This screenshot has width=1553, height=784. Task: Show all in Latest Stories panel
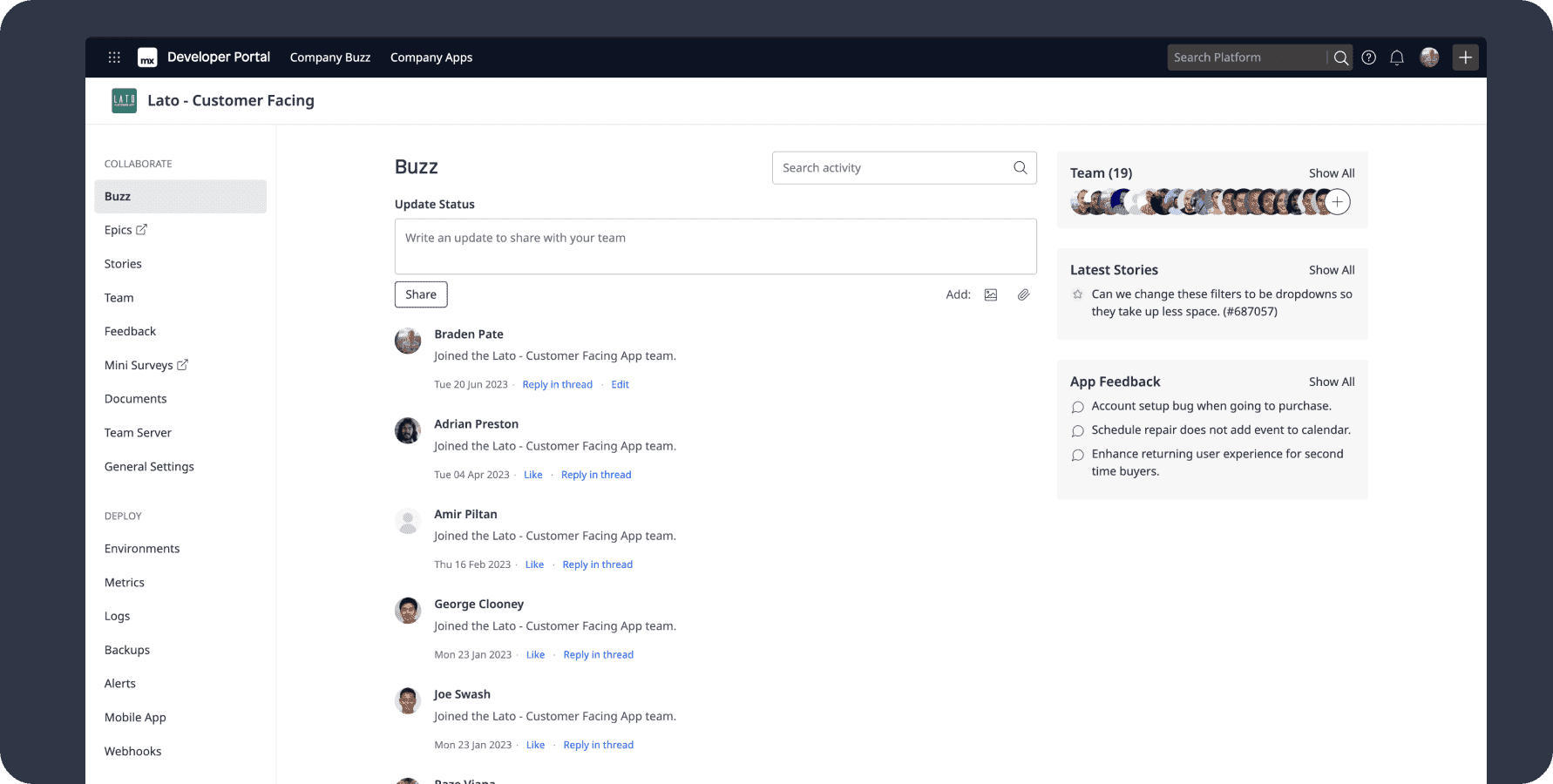click(x=1331, y=270)
